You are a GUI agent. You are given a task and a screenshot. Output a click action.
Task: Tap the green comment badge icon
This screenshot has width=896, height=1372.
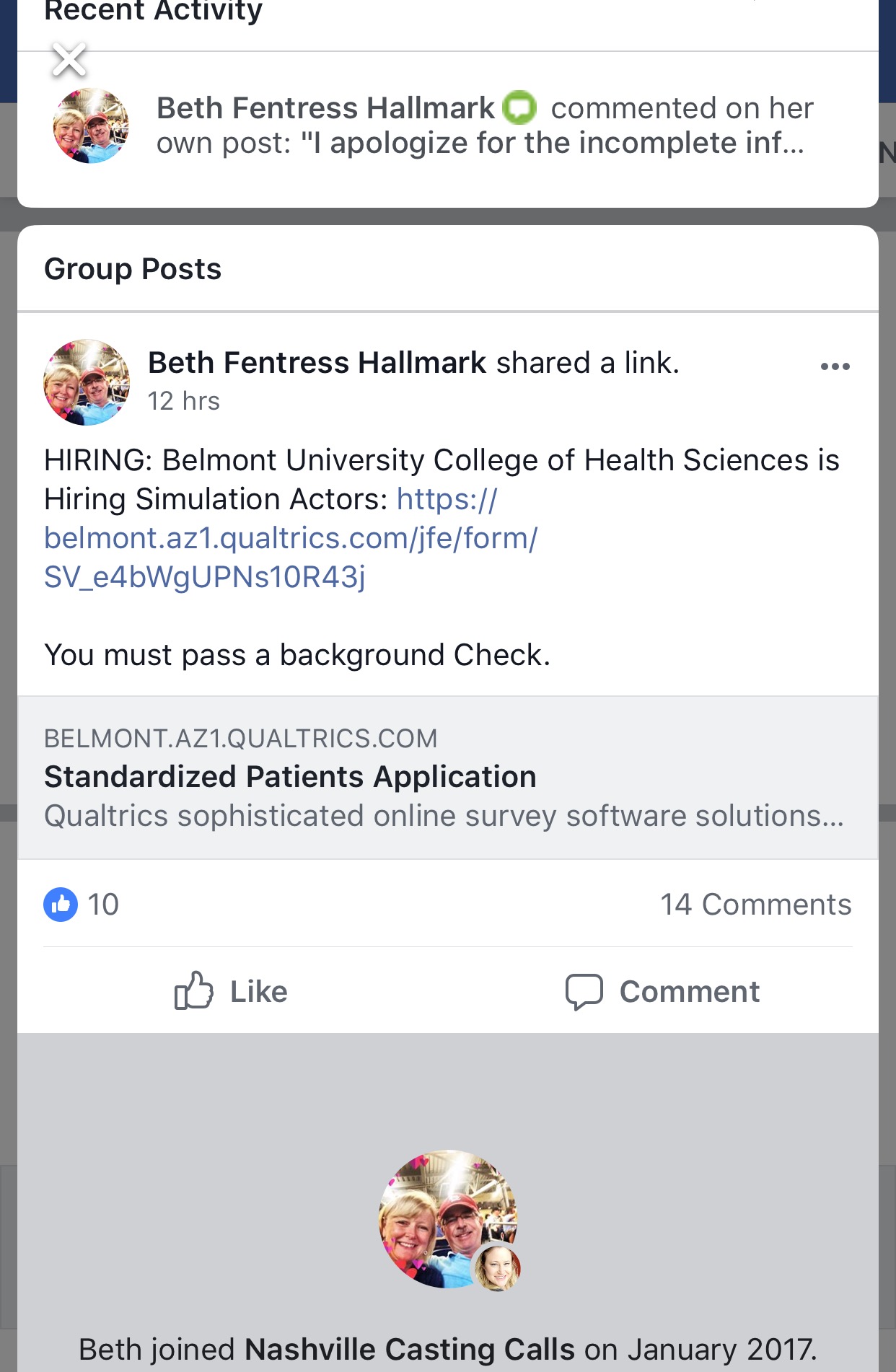point(519,108)
